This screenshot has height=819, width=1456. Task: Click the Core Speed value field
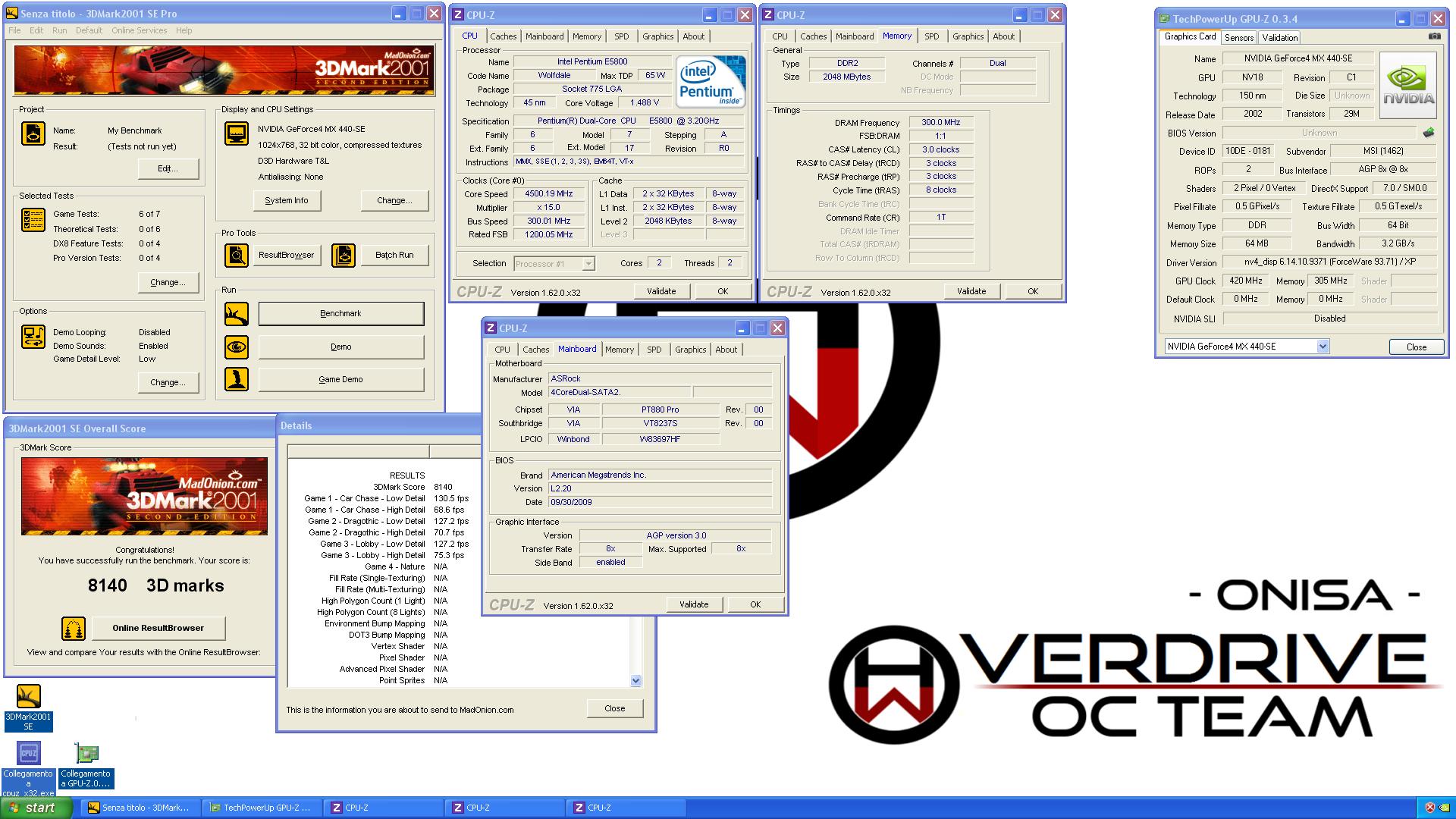point(550,194)
